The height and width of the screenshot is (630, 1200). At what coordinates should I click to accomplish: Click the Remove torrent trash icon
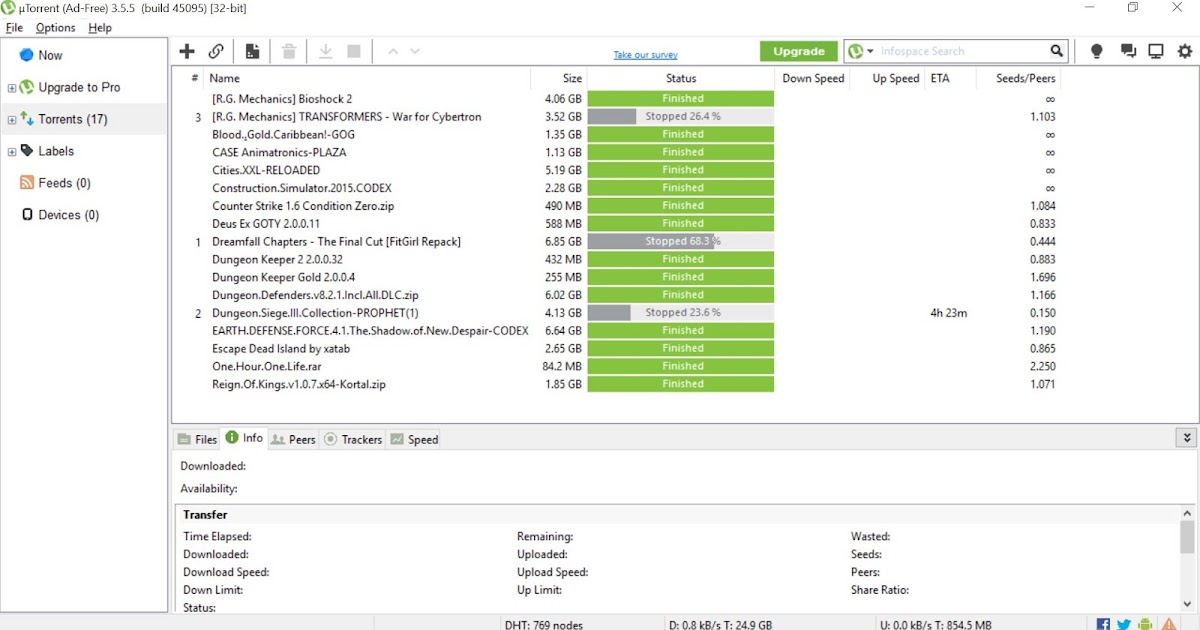pos(289,51)
